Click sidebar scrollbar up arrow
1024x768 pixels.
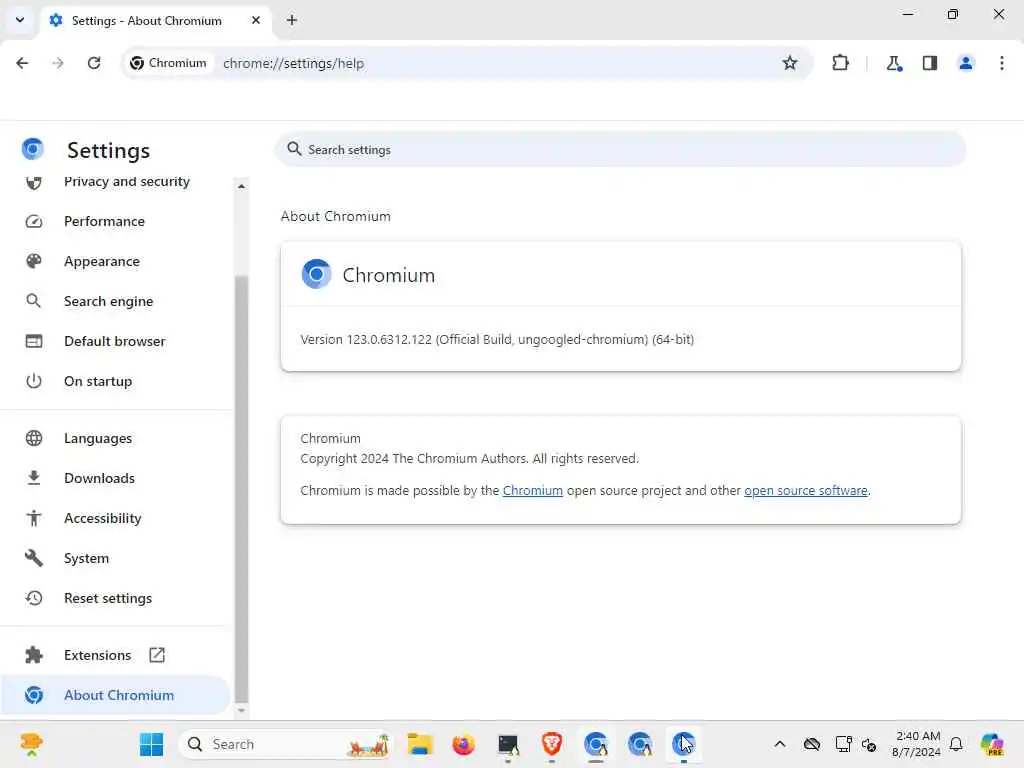pos(242,186)
